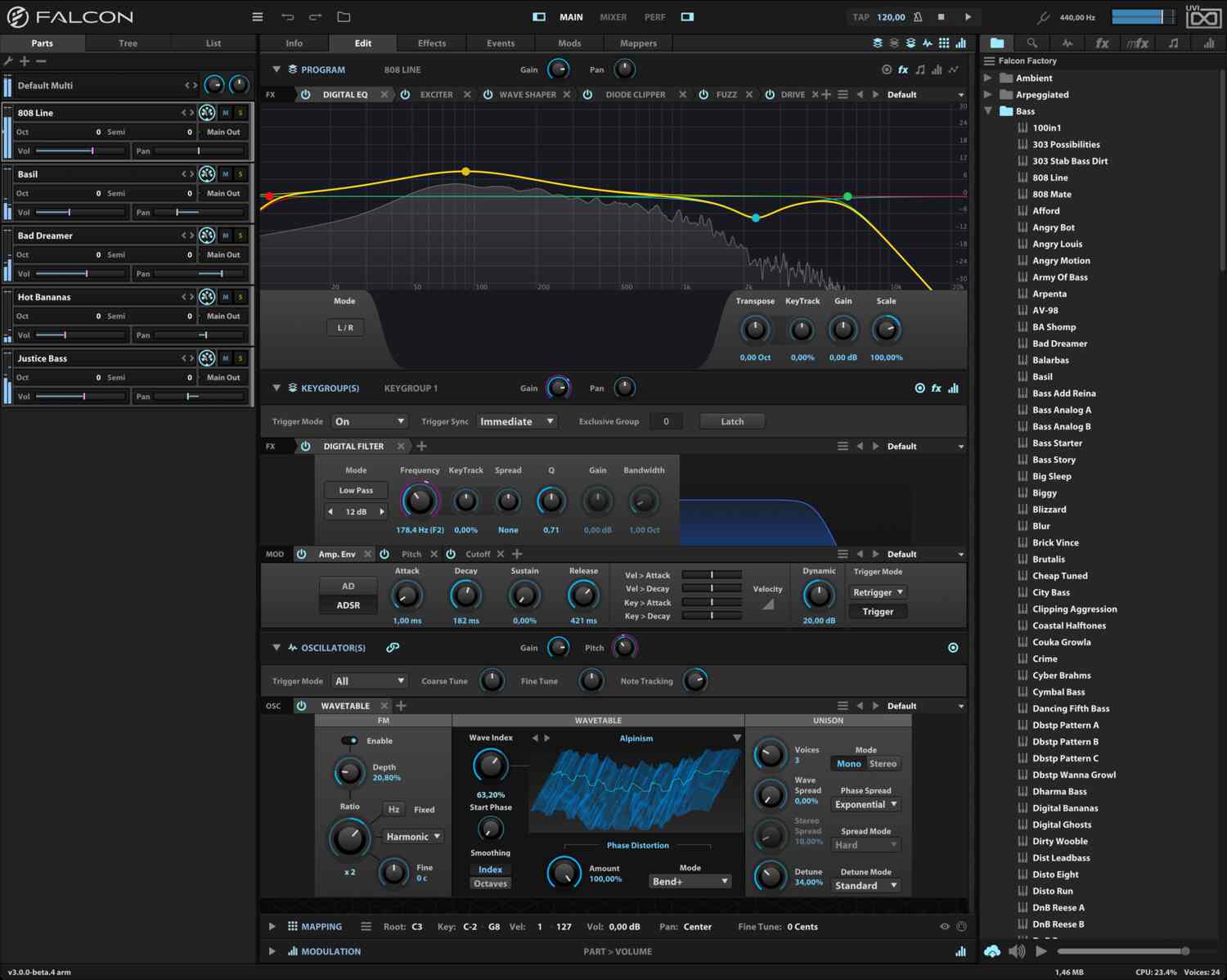Click the metronome icon next to the tempo

point(918,16)
